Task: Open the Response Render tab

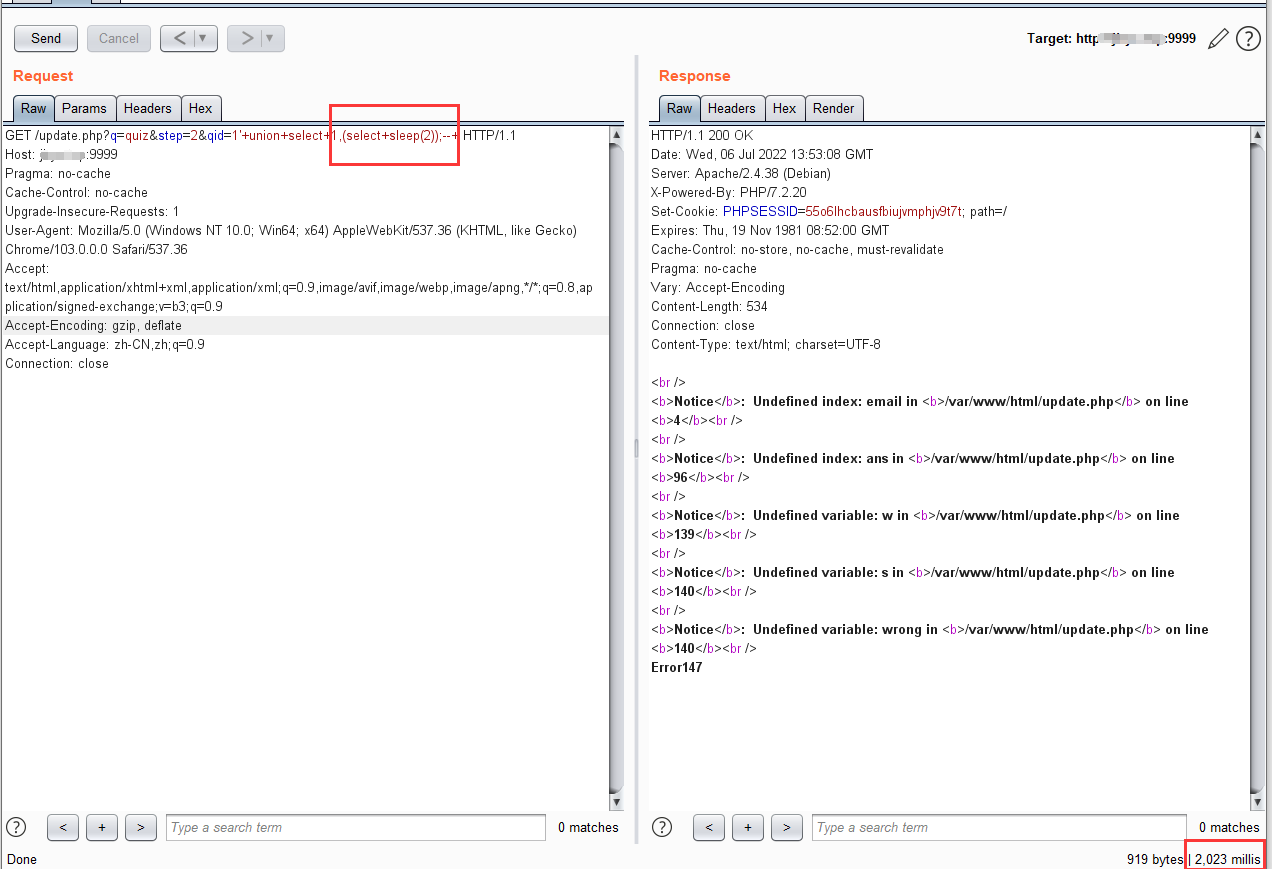Action: pos(834,108)
